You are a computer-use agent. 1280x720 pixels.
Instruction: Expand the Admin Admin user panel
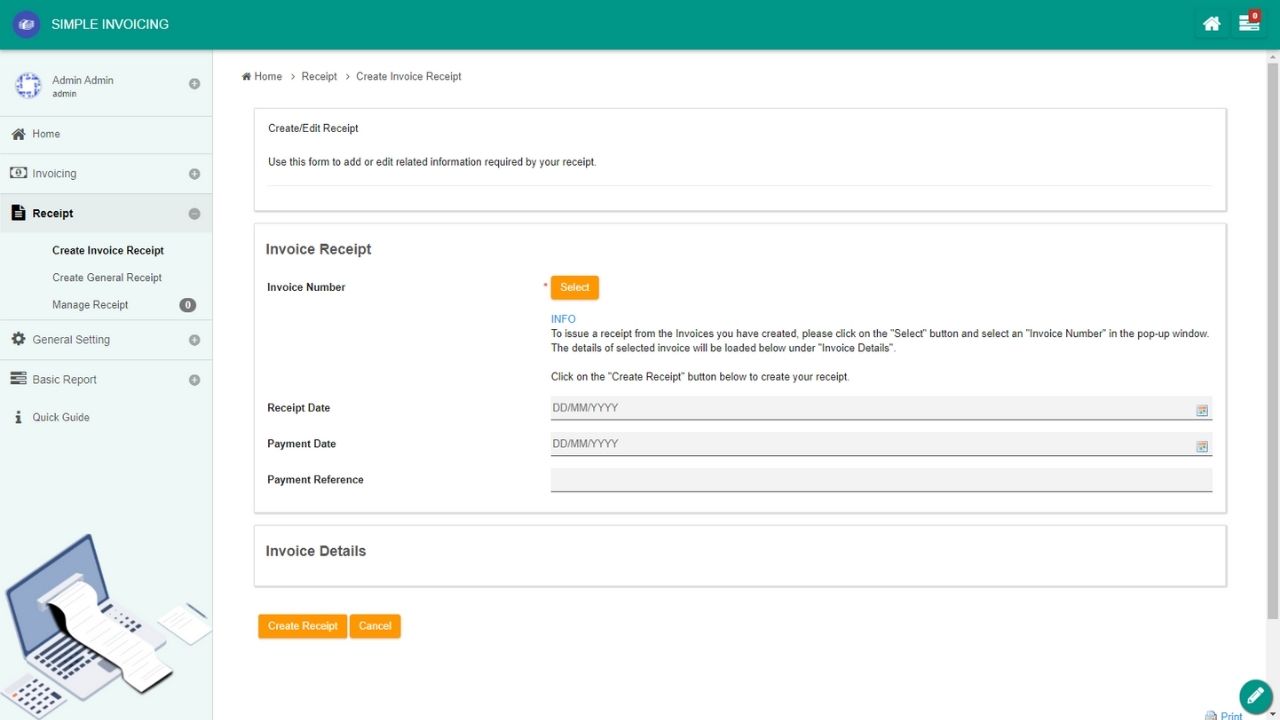click(194, 84)
